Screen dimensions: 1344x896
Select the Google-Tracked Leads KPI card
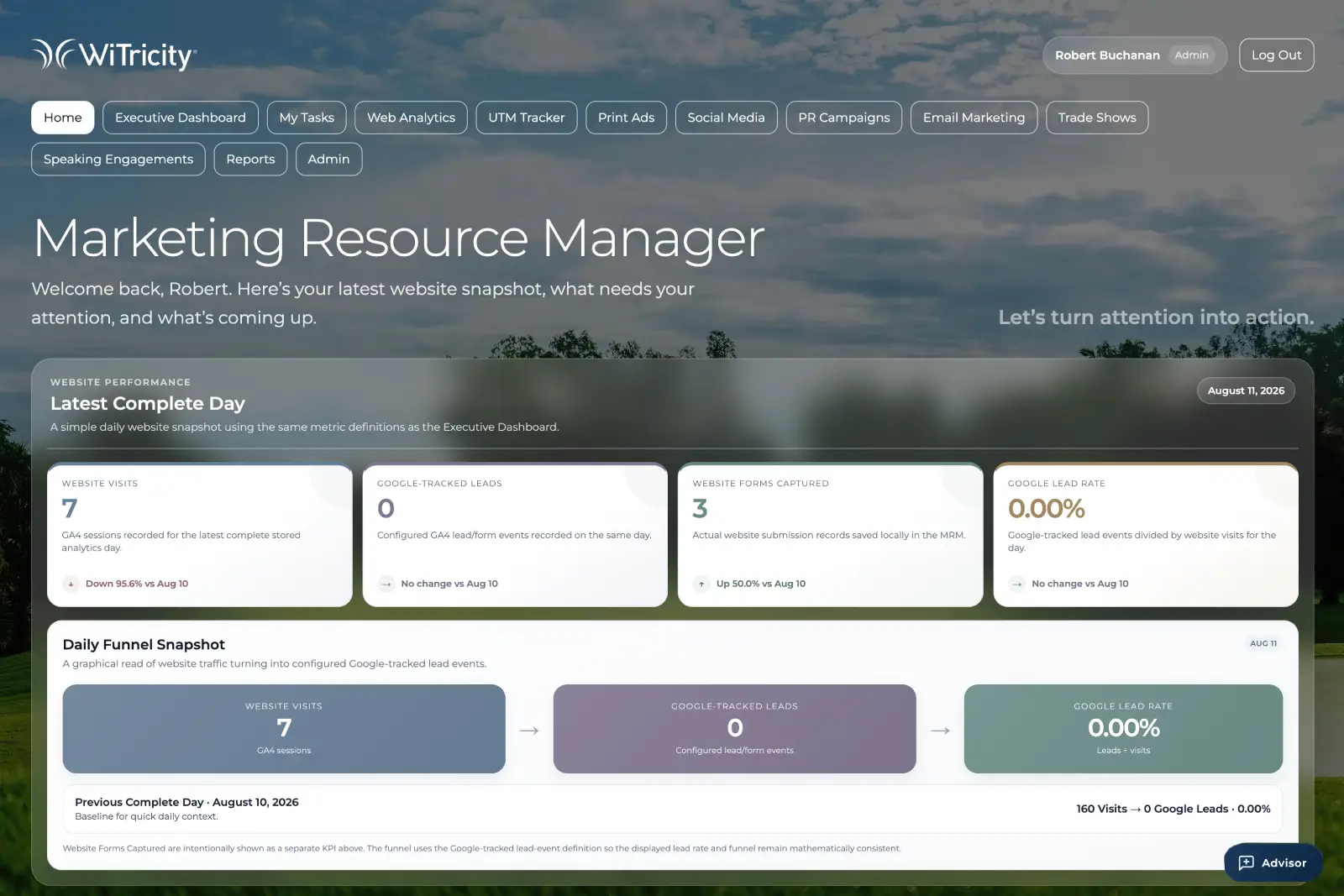click(515, 535)
